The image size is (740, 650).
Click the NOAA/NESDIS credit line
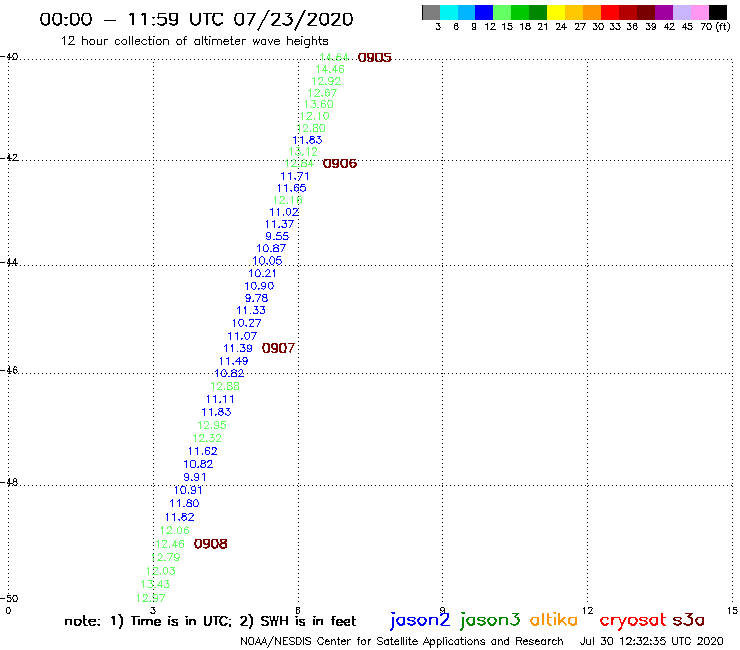click(402, 642)
